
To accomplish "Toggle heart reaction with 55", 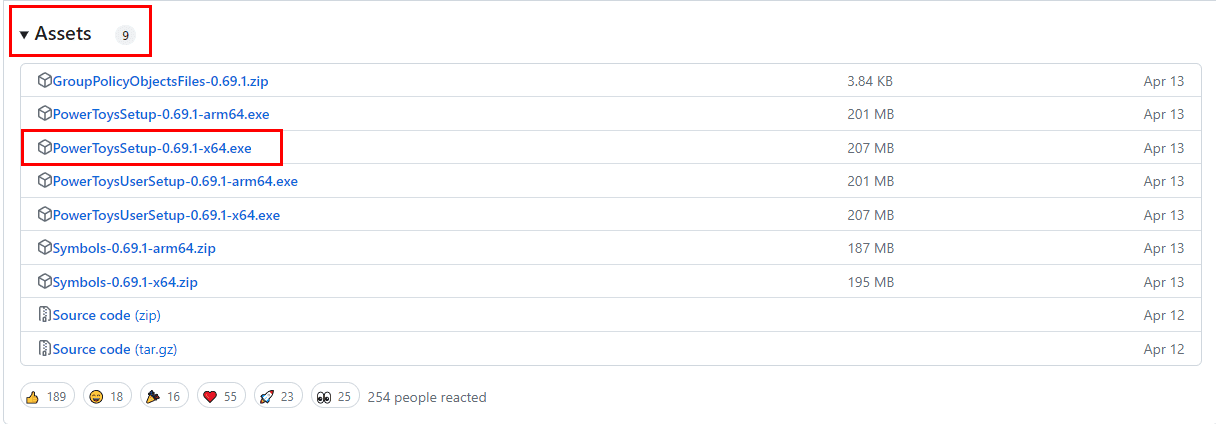I will [221, 397].
